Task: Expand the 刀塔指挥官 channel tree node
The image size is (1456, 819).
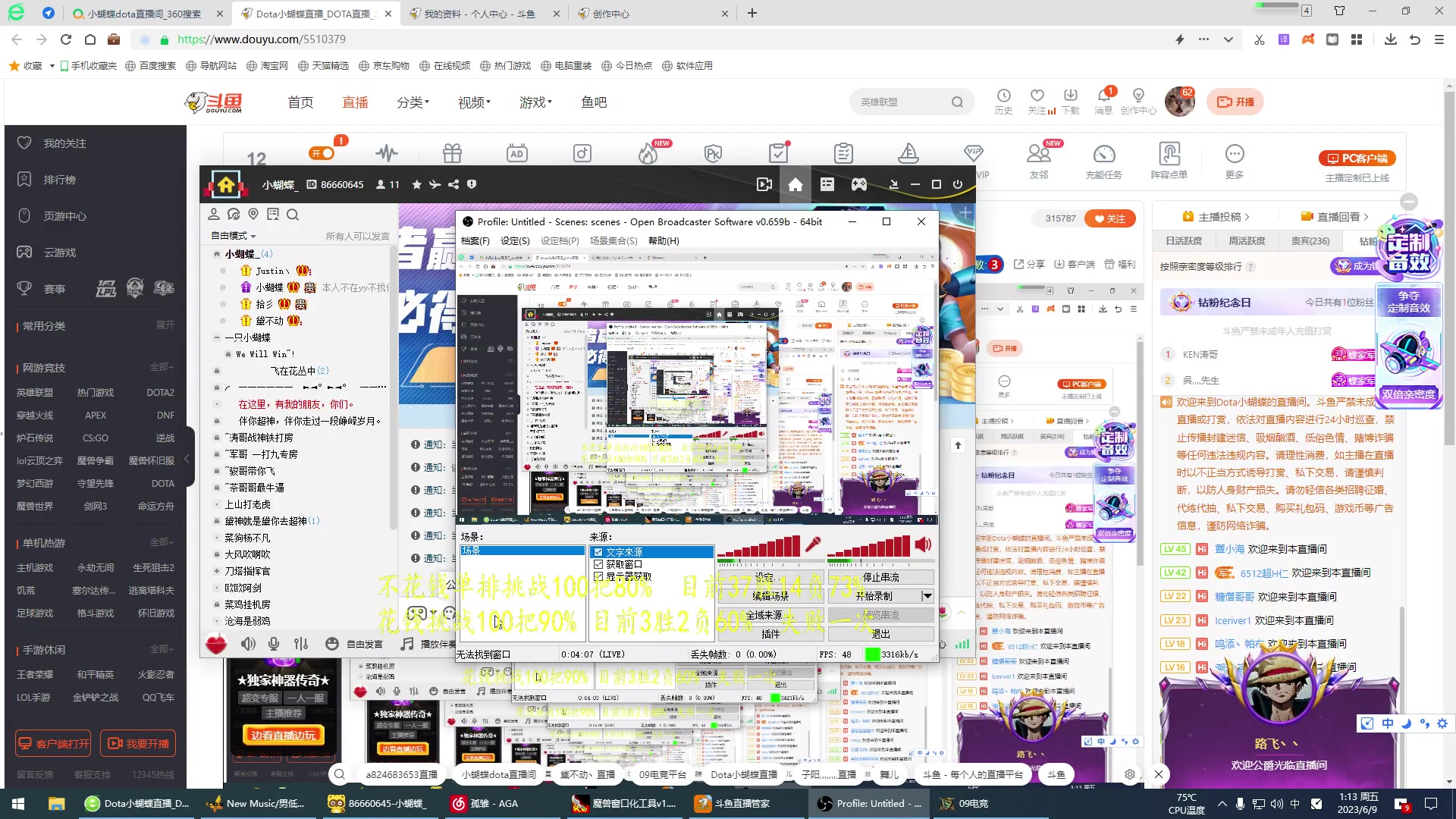Action: (218, 571)
